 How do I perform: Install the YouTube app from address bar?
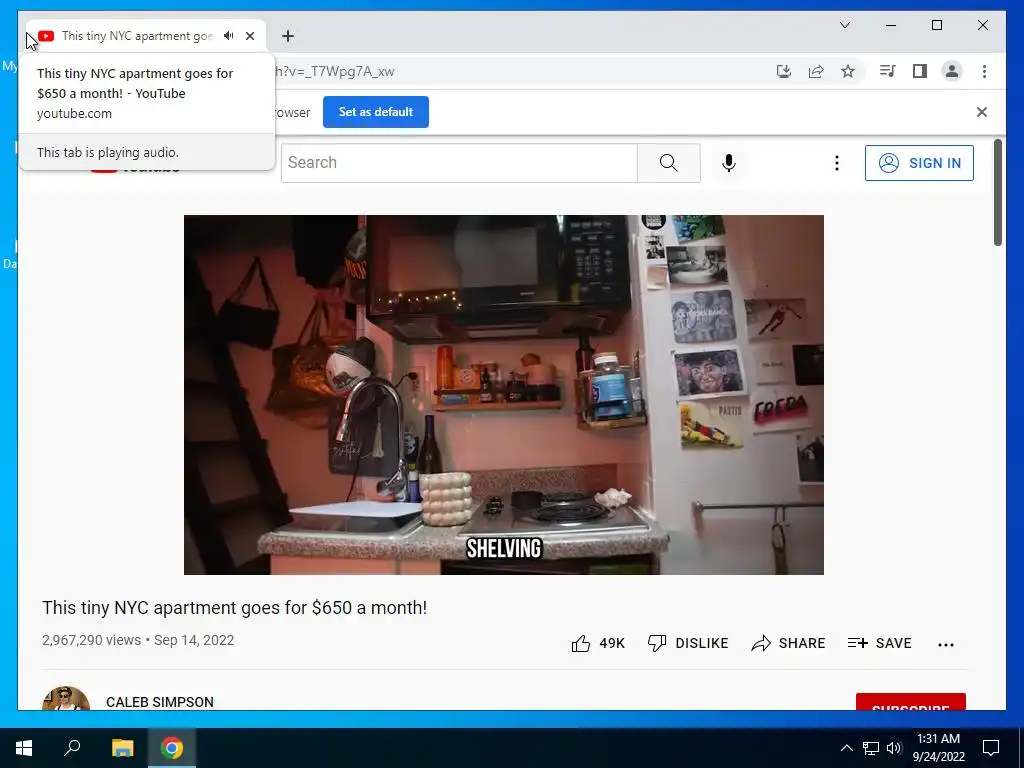[784, 71]
